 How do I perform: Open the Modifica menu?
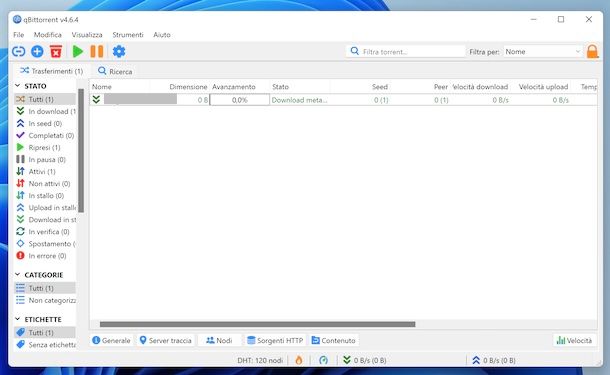pos(47,35)
